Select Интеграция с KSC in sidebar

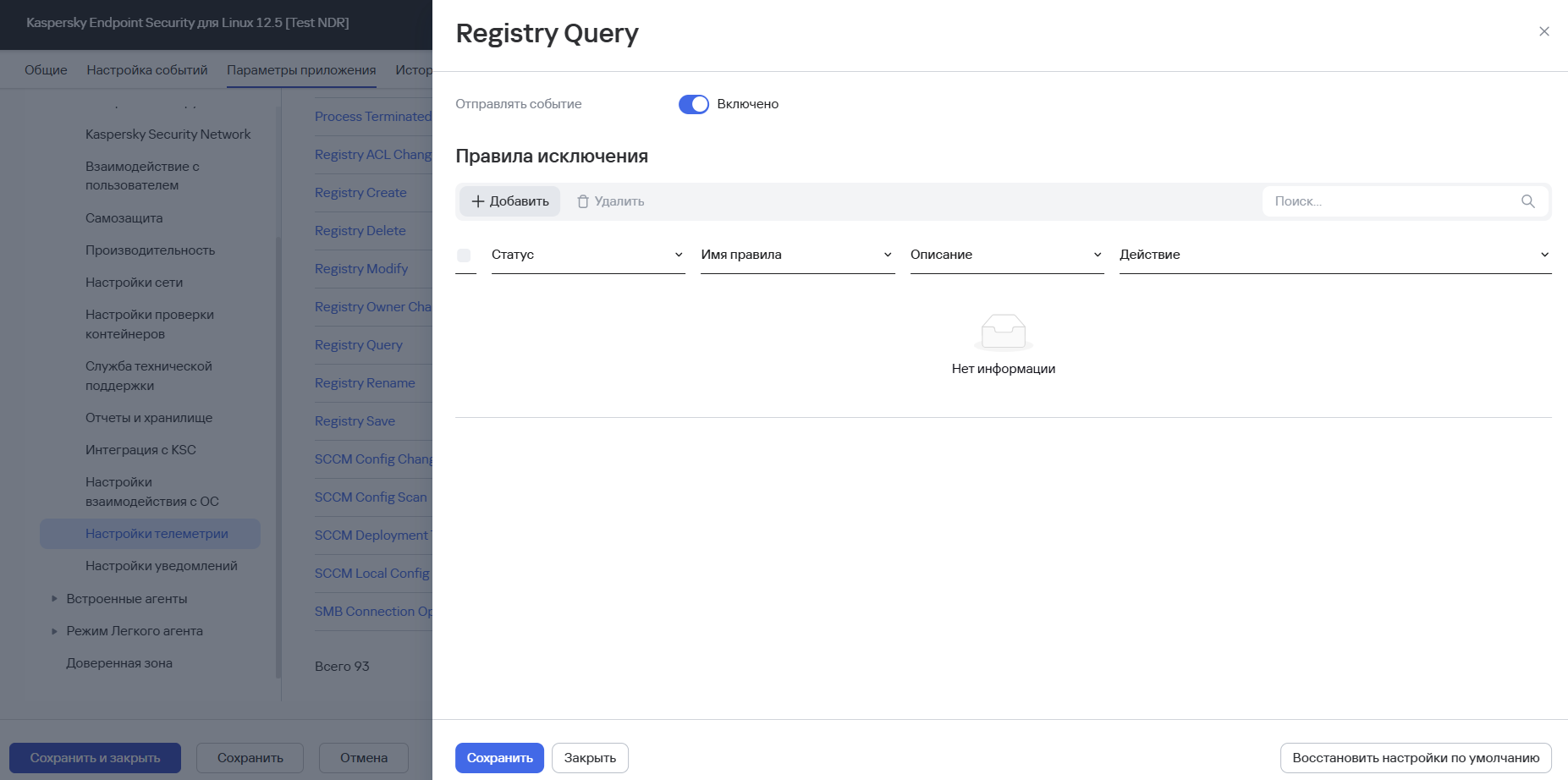(140, 450)
